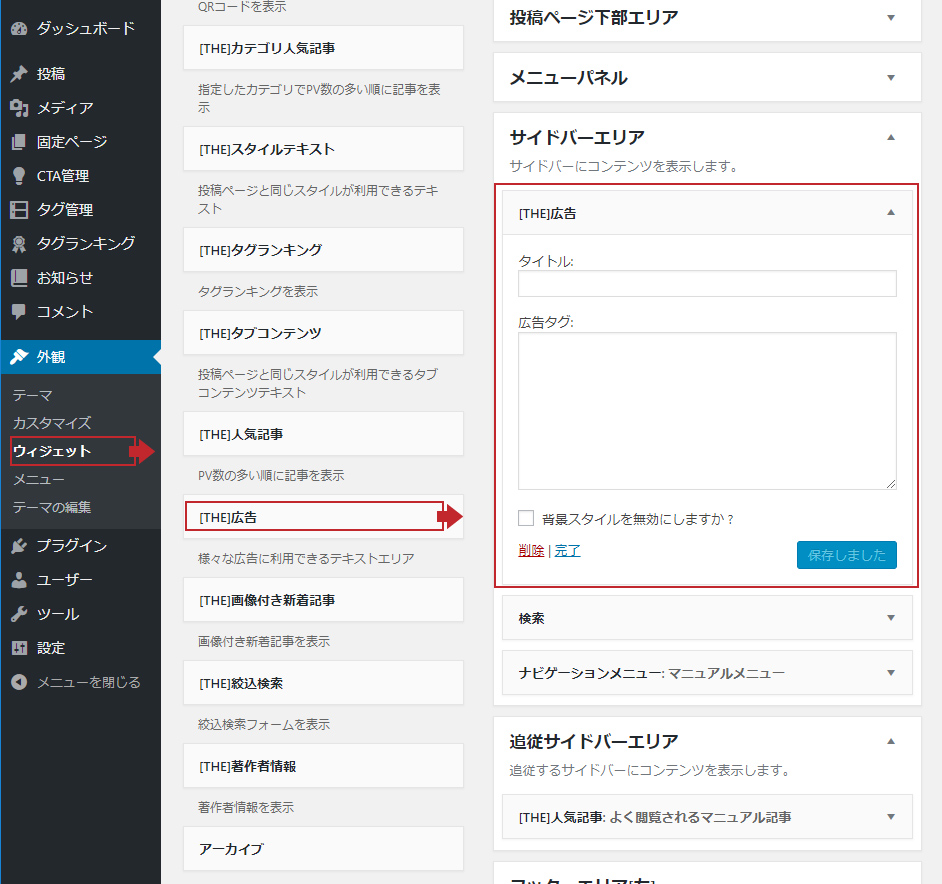The width and height of the screenshot is (942, 884).
Task: Expand the 検索 widget arrow
Action: pos(891,618)
